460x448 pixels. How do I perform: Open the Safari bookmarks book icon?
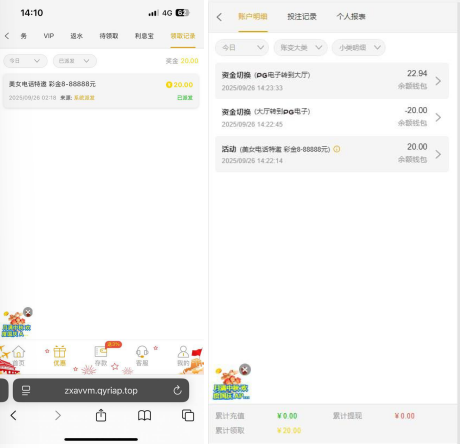(144, 415)
